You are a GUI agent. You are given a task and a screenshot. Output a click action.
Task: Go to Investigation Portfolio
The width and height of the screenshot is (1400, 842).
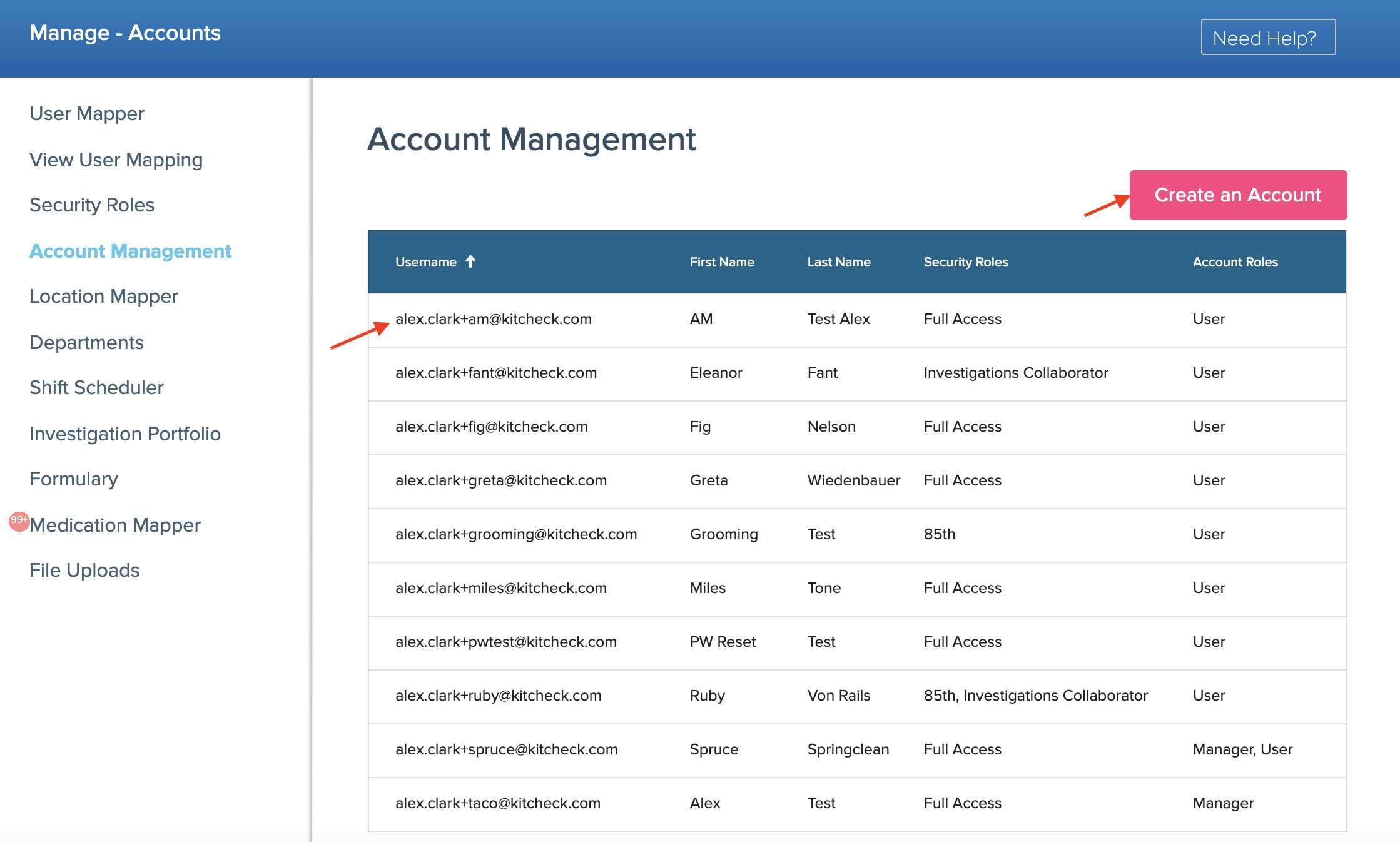(x=124, y=434)
